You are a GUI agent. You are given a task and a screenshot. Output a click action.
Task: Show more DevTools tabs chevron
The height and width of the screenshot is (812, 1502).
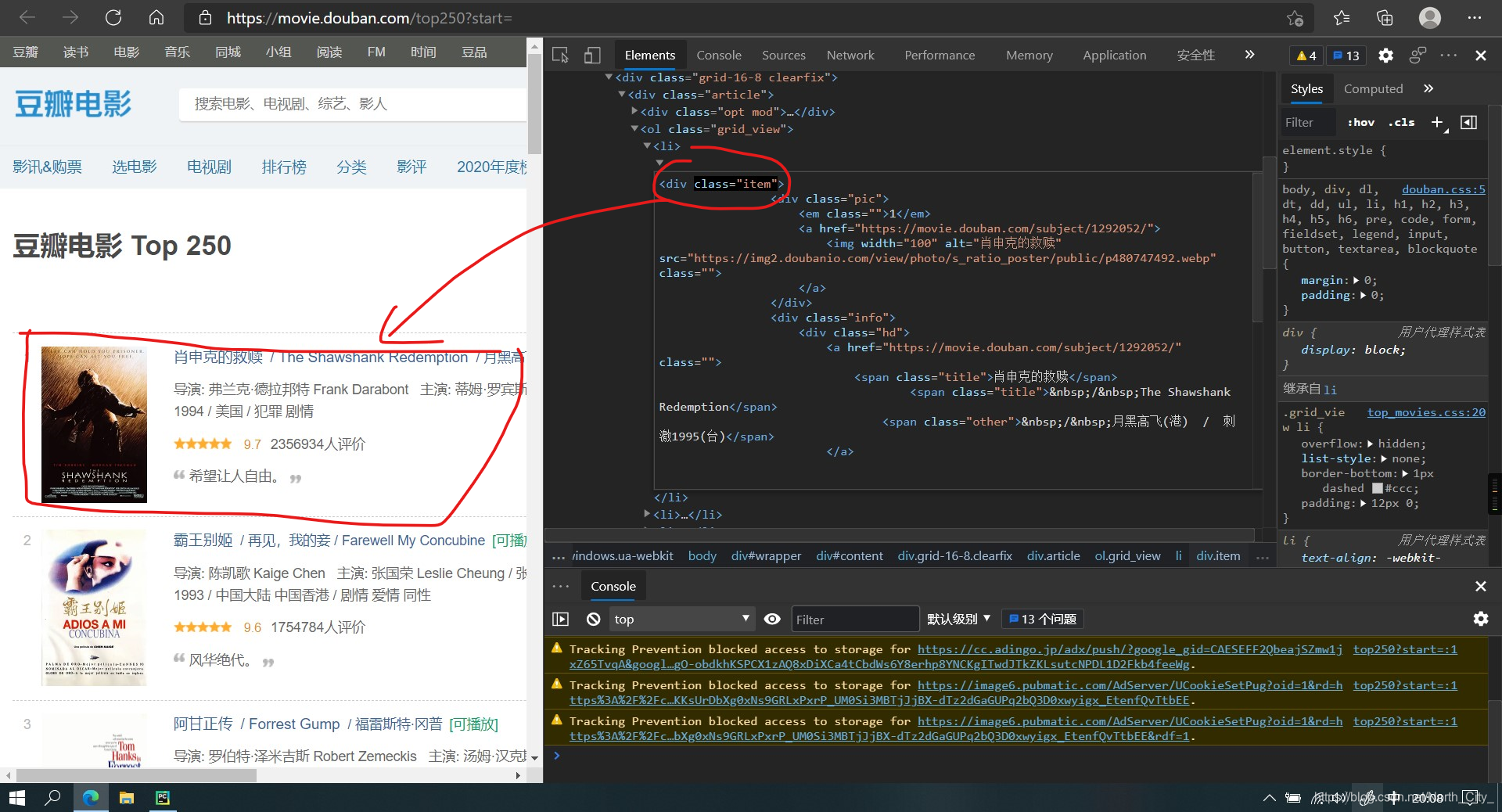[1249, 55]
